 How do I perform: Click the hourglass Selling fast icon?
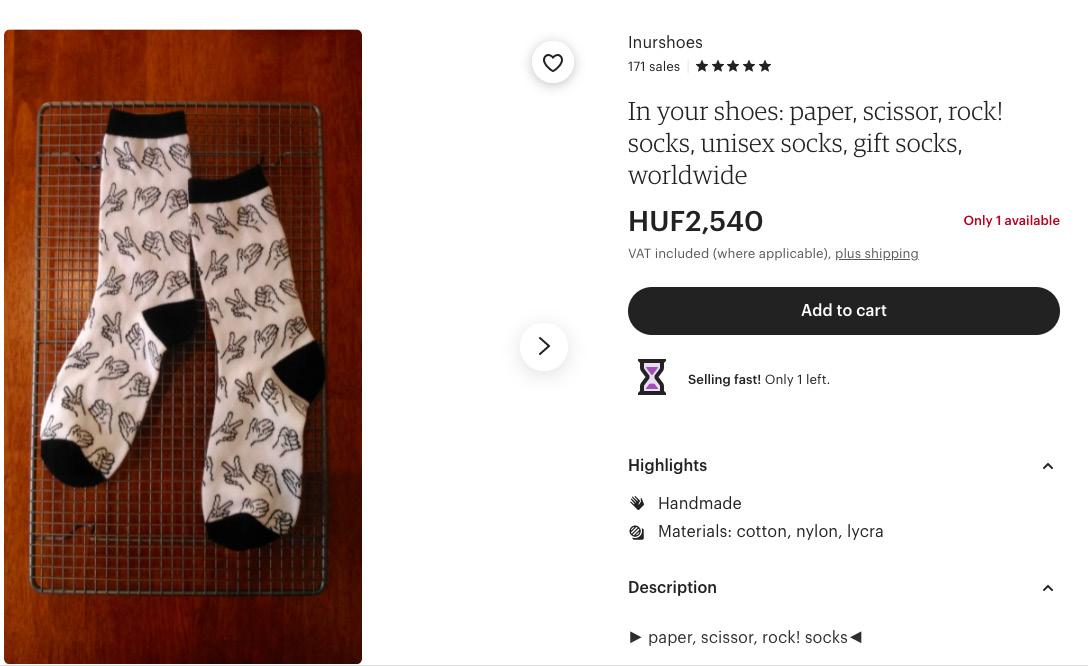[x=652, y=377]
